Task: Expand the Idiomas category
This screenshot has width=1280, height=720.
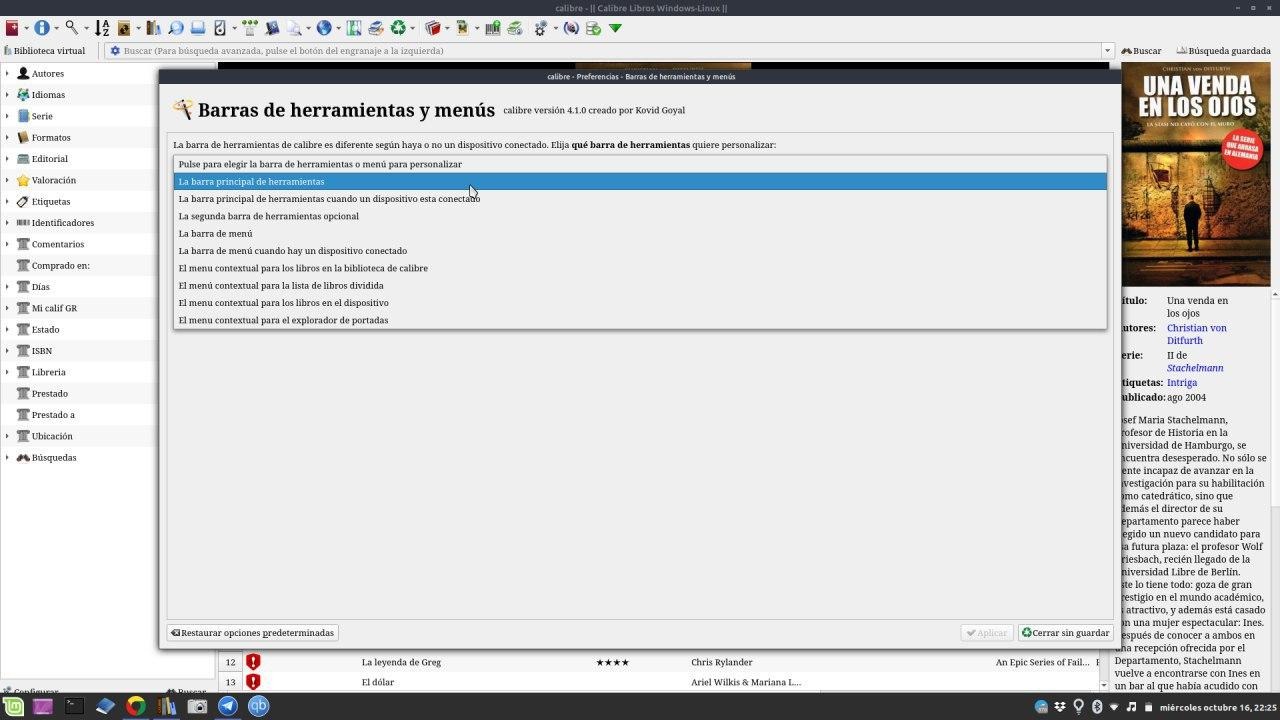Action: pos(7,95)
